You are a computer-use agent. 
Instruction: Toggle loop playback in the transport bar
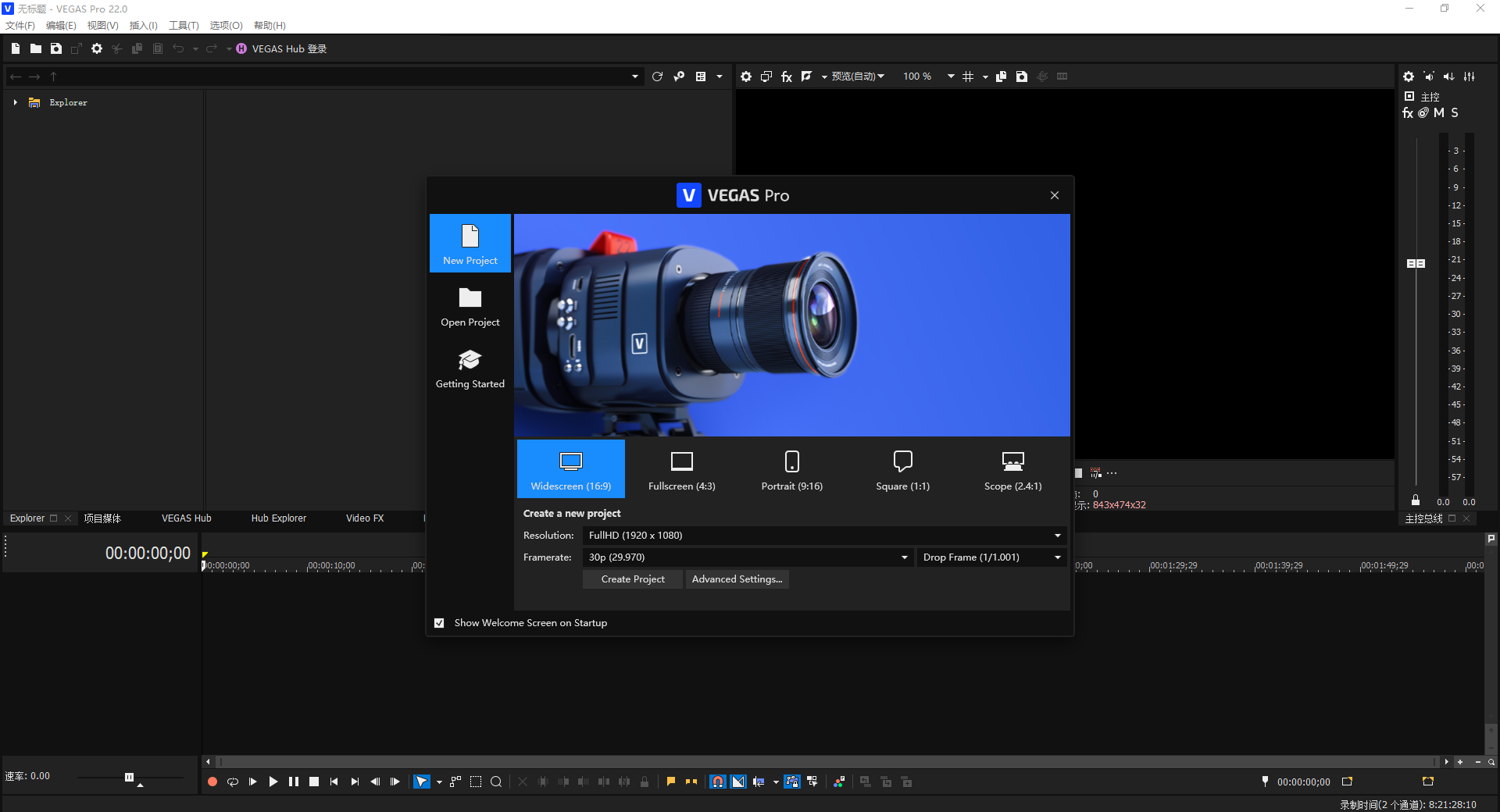tap(233, 782)
